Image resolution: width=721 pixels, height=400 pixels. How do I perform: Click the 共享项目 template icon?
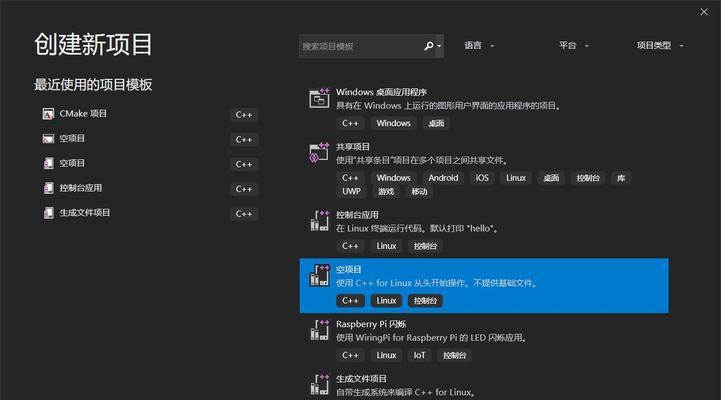[319, 152]
